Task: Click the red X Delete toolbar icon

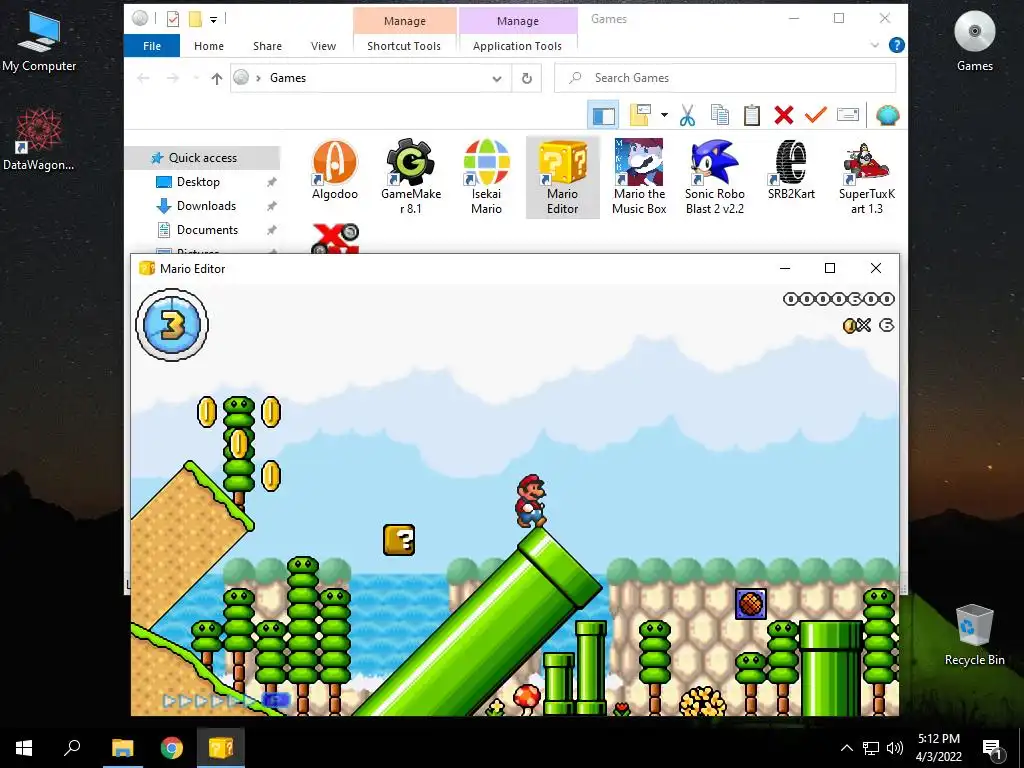Action: coord(784,116)
